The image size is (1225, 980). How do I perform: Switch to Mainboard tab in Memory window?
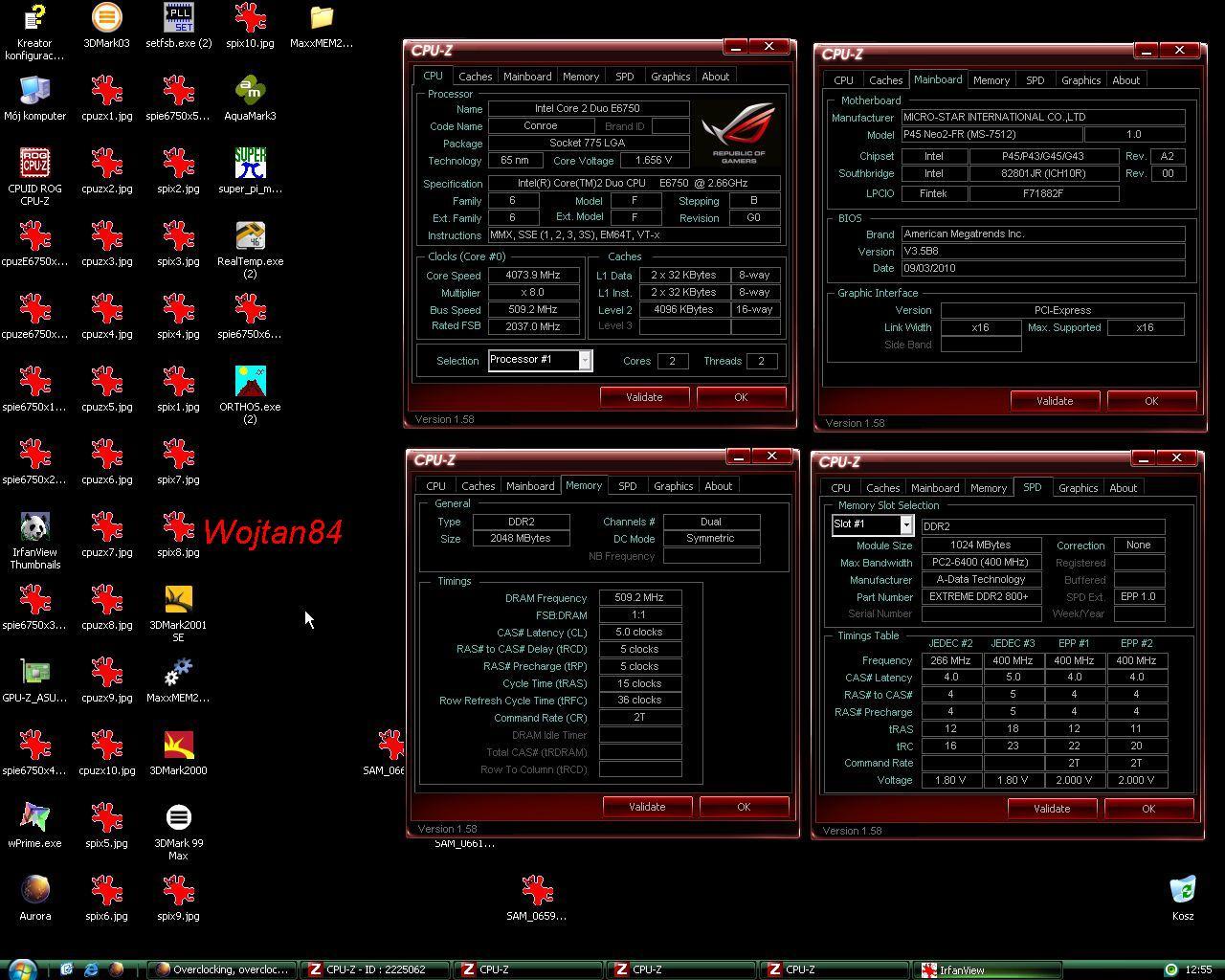530,486
